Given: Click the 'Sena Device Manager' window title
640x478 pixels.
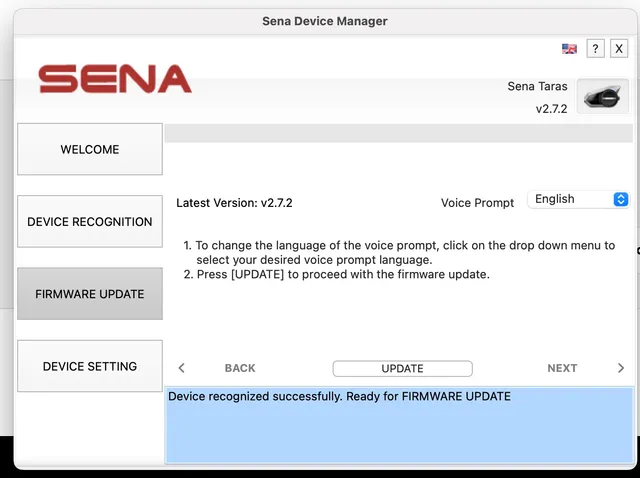Looking at the screenshot, I should point(325,21).
